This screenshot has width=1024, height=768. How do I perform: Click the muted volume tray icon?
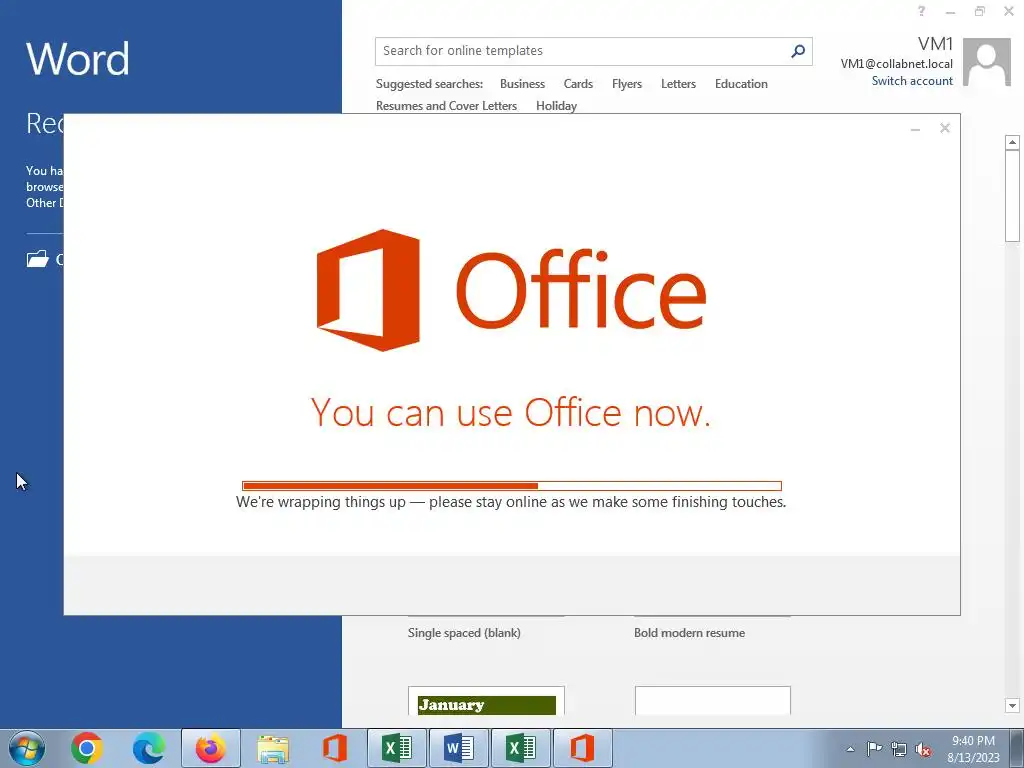(923, 749)
